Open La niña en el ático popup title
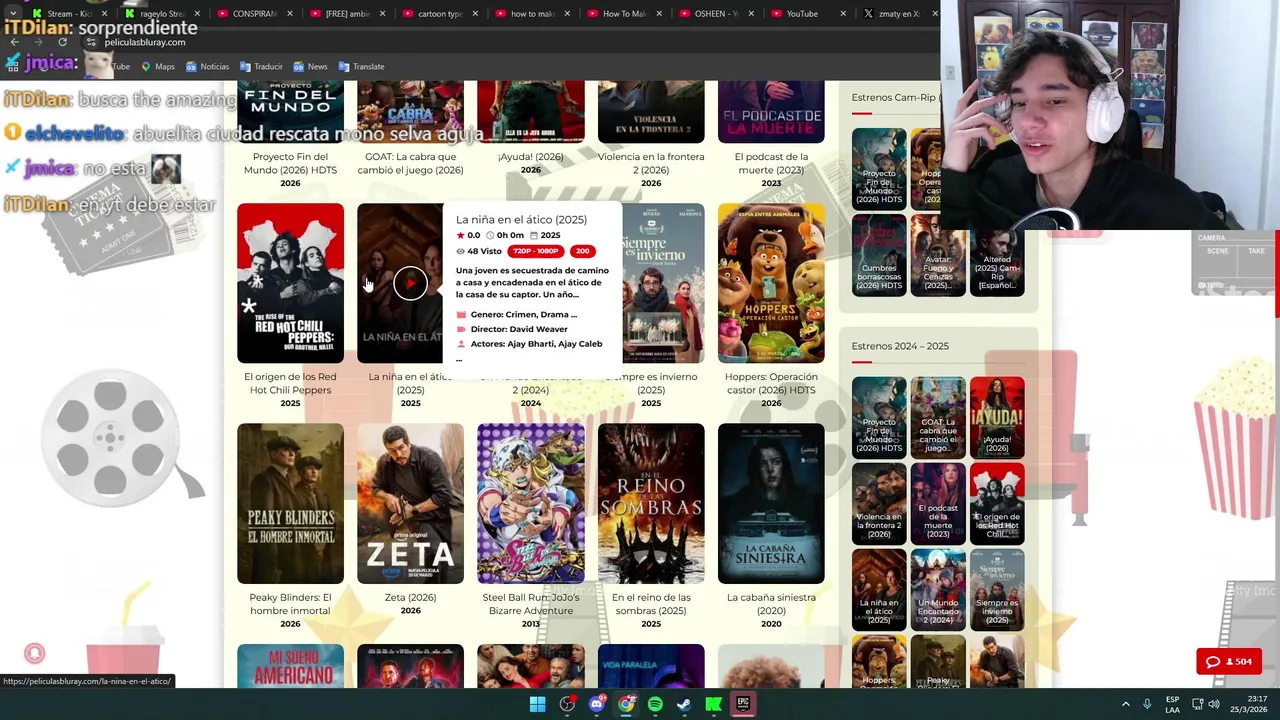Screen dimensions: 1280x720 pos(521,220)
